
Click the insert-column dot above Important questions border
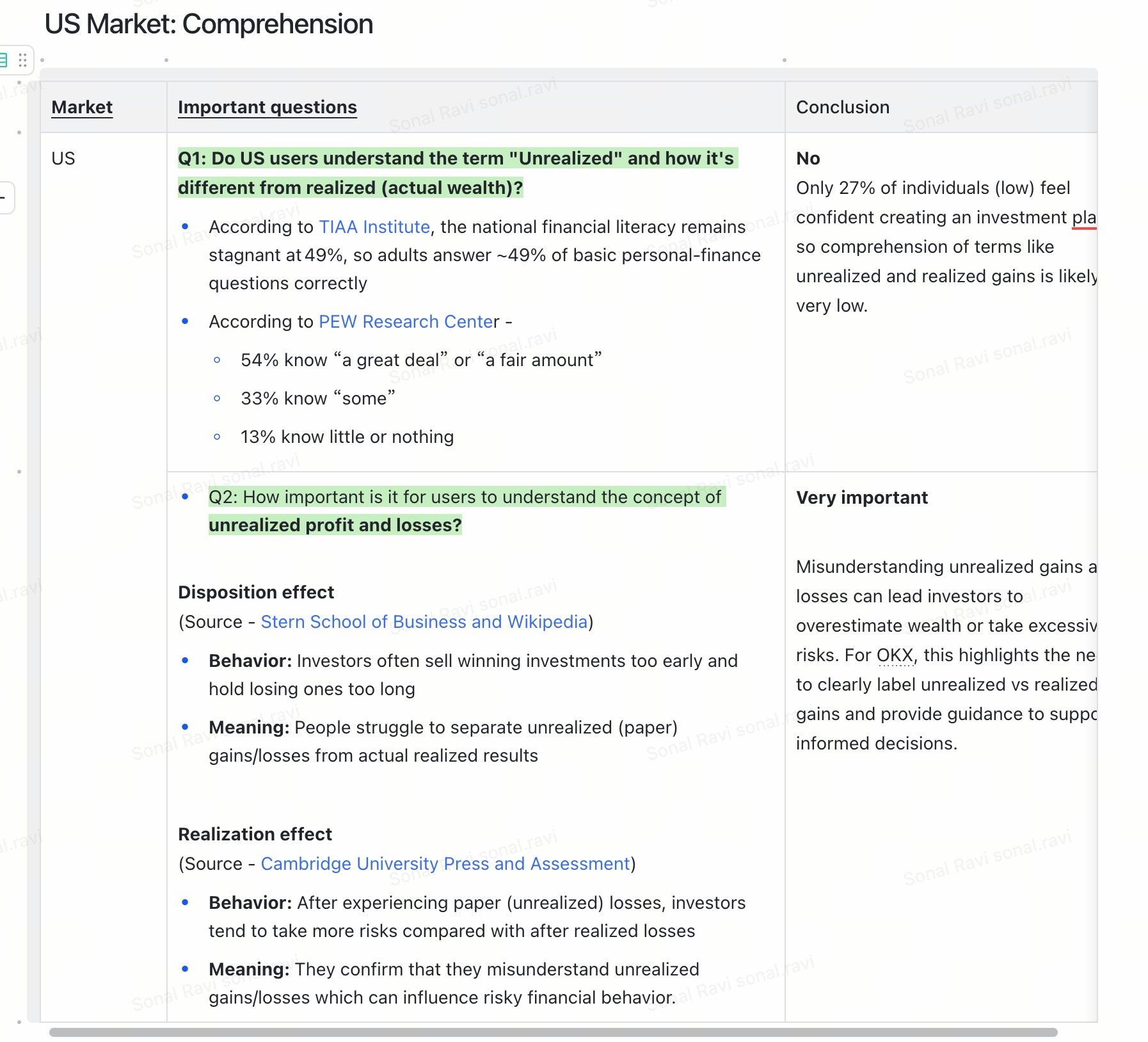point(166,60)
